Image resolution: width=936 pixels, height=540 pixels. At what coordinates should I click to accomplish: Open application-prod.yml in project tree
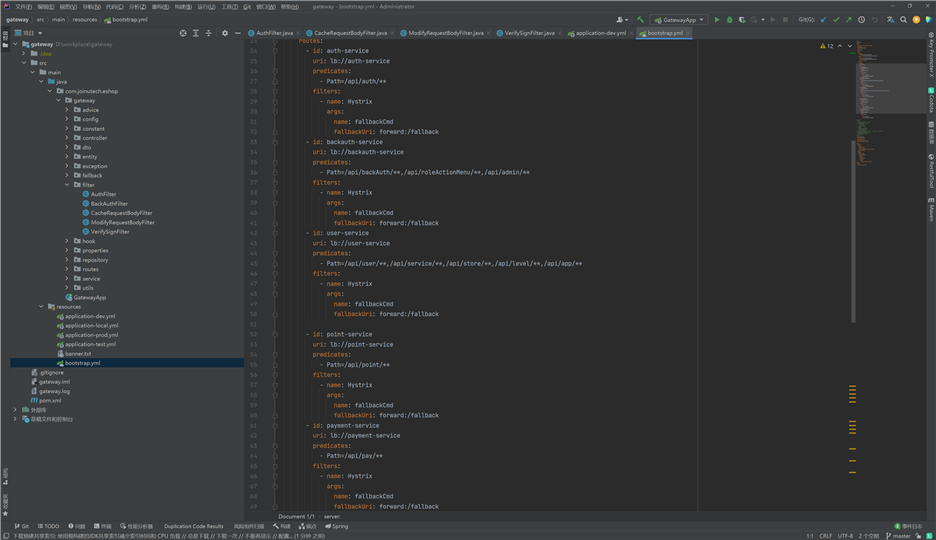(x=91, y=335)
